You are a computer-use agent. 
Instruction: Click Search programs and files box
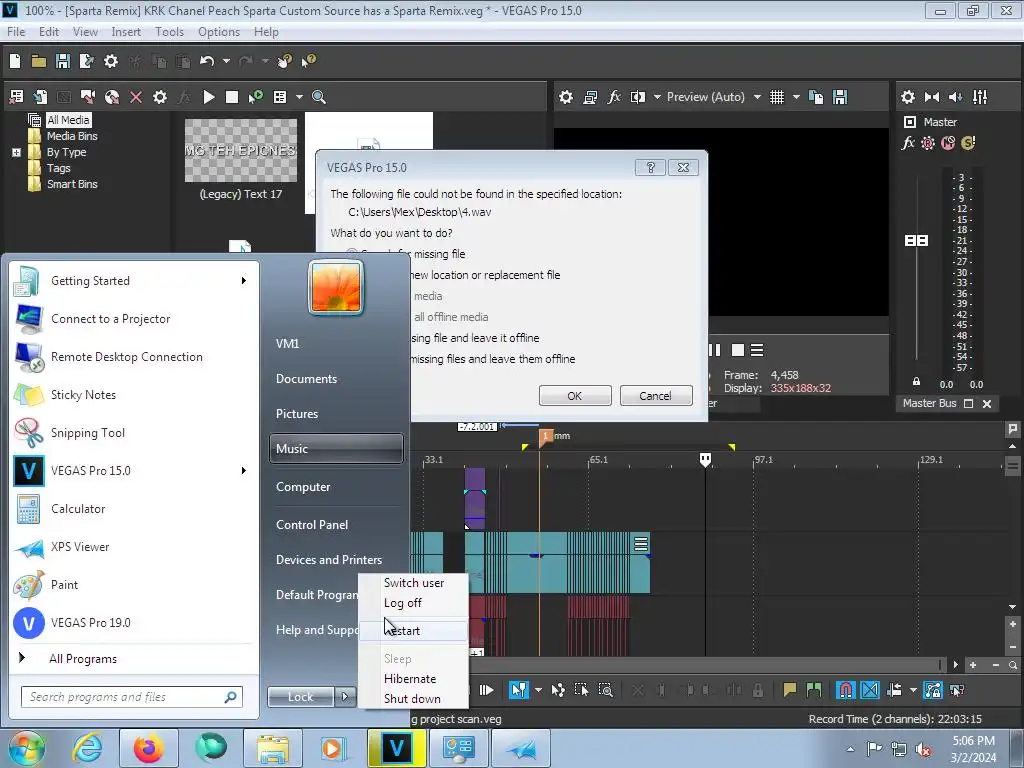[x=131, y=697]
